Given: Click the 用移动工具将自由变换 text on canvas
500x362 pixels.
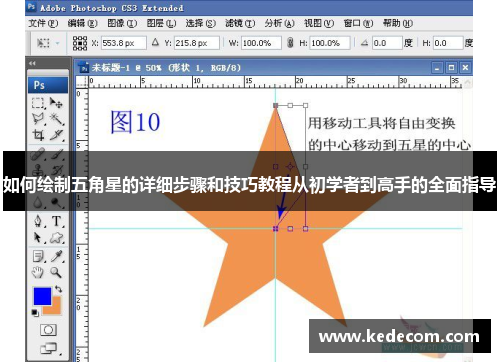Looking at the screenshot, I should pos(381,123).
